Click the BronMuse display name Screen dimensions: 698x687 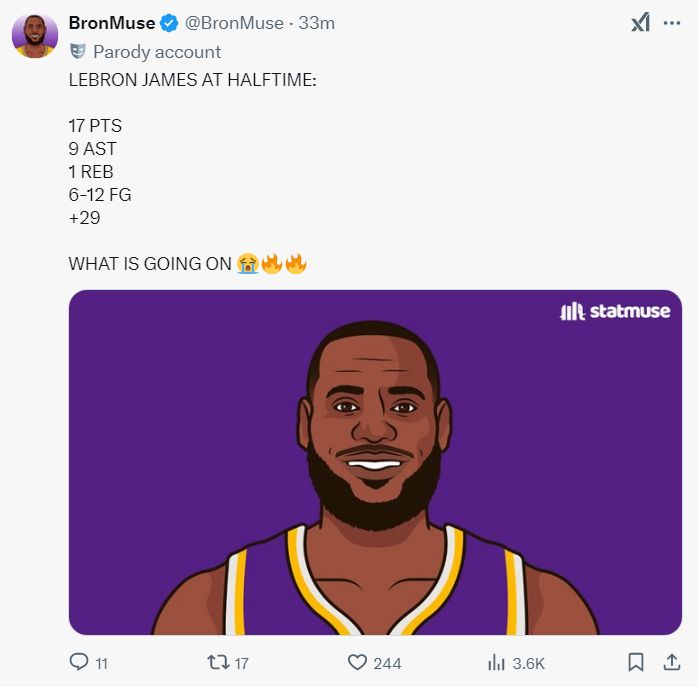pyautogui.click(x=111, y=23)
